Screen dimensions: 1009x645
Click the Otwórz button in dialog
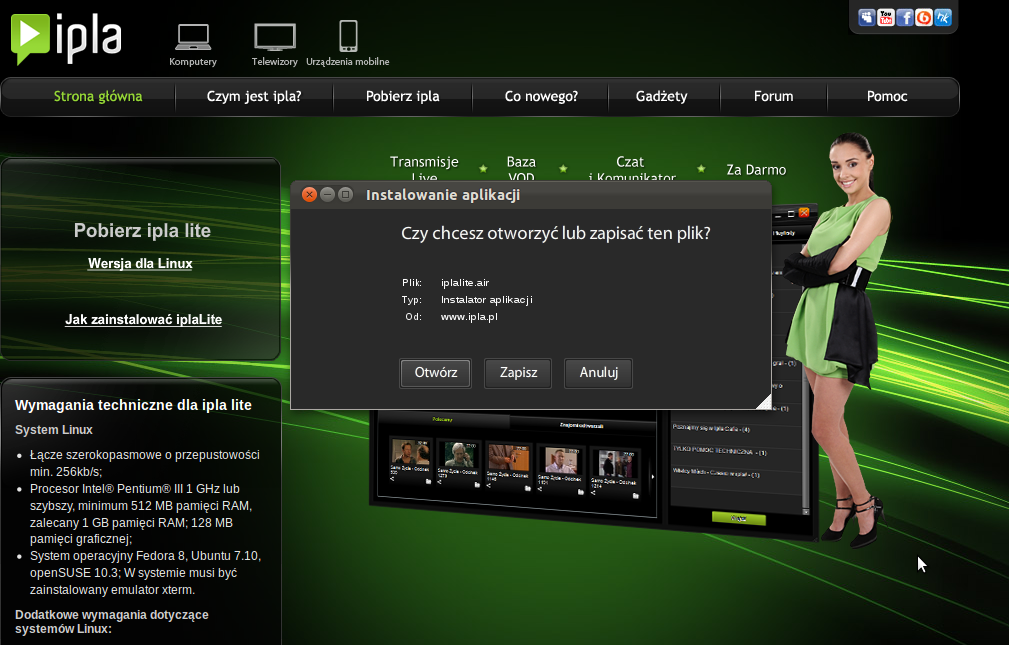[435, 373]
